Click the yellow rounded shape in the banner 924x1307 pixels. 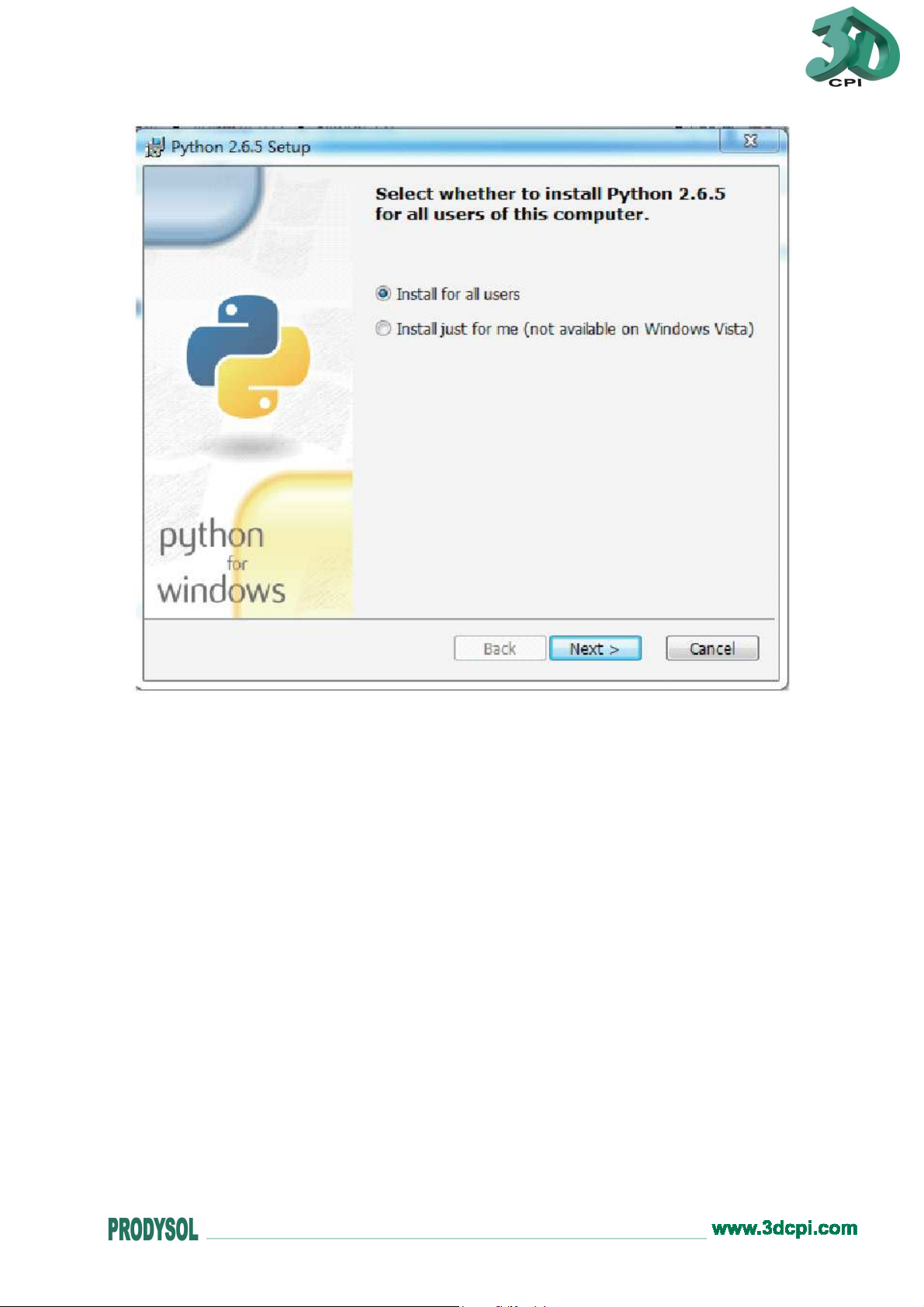293,545
